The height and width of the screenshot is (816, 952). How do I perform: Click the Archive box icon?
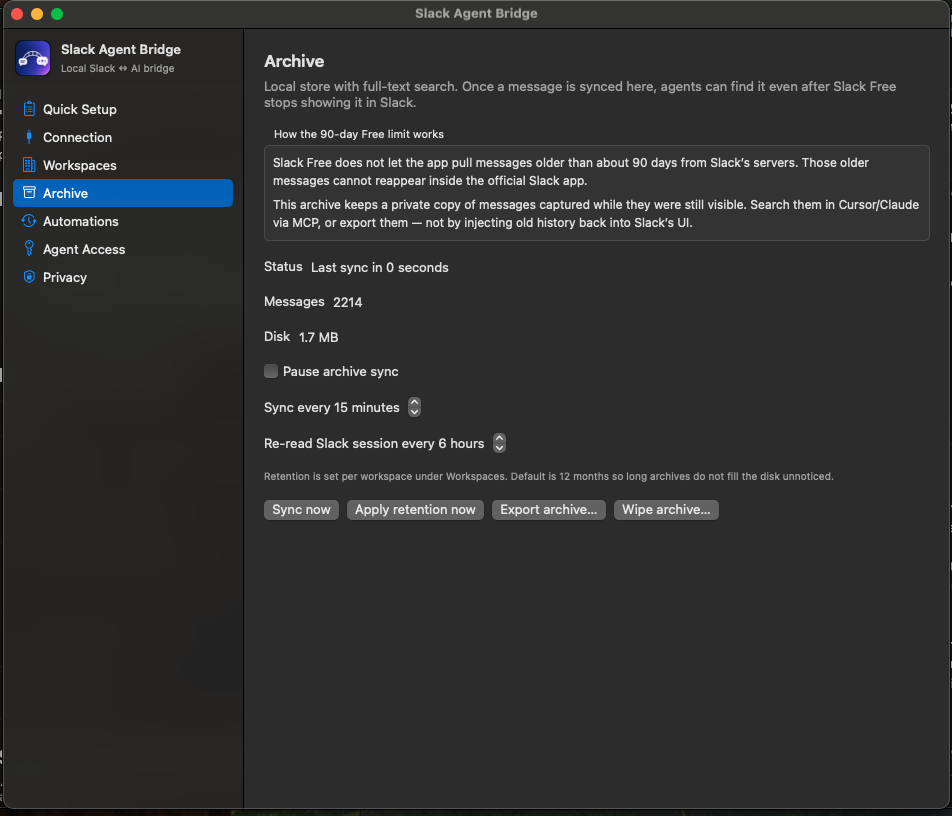tap(29, 193)
